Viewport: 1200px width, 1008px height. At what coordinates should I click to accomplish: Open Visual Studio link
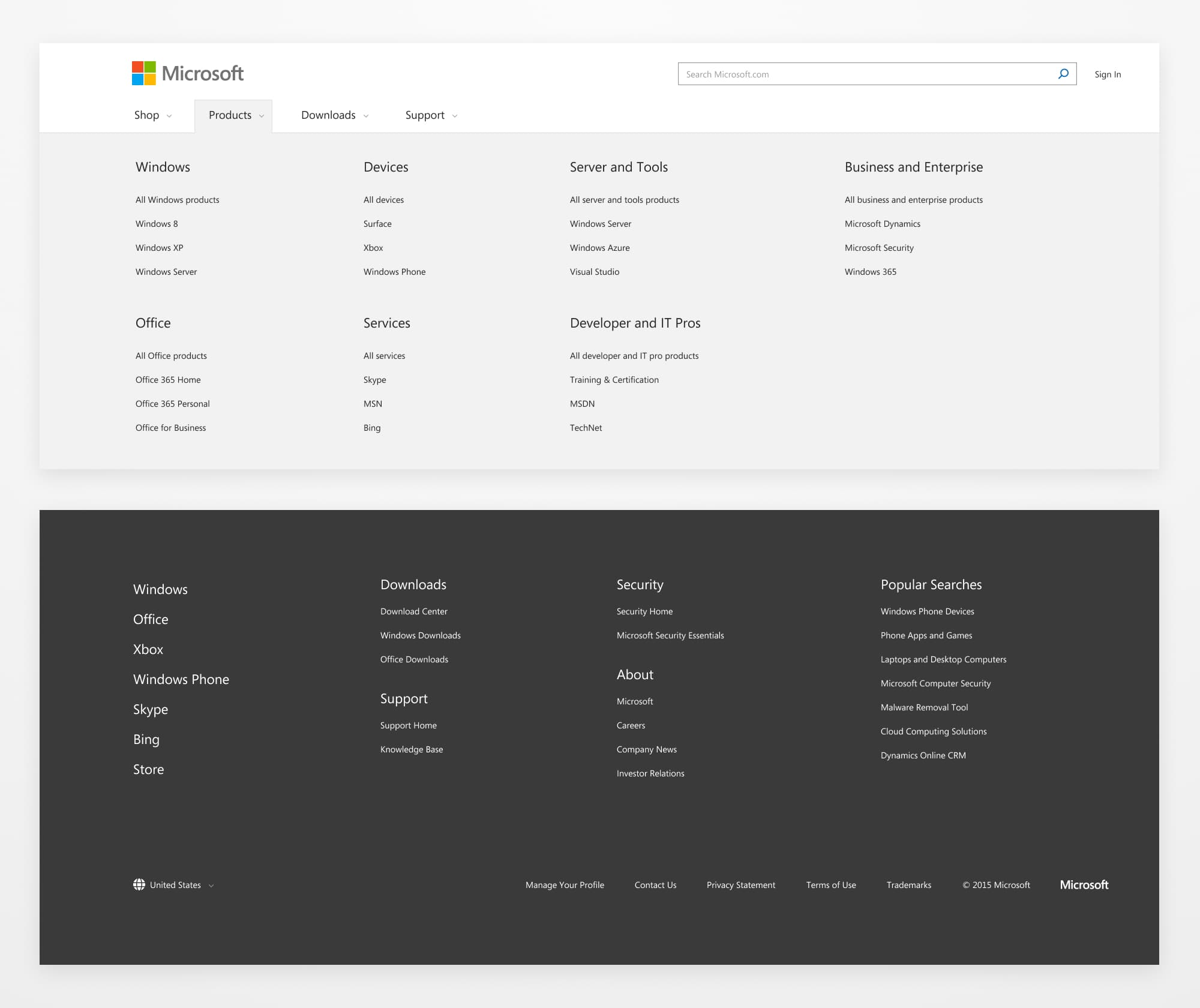pyautogui.click(x=595, y=272)
